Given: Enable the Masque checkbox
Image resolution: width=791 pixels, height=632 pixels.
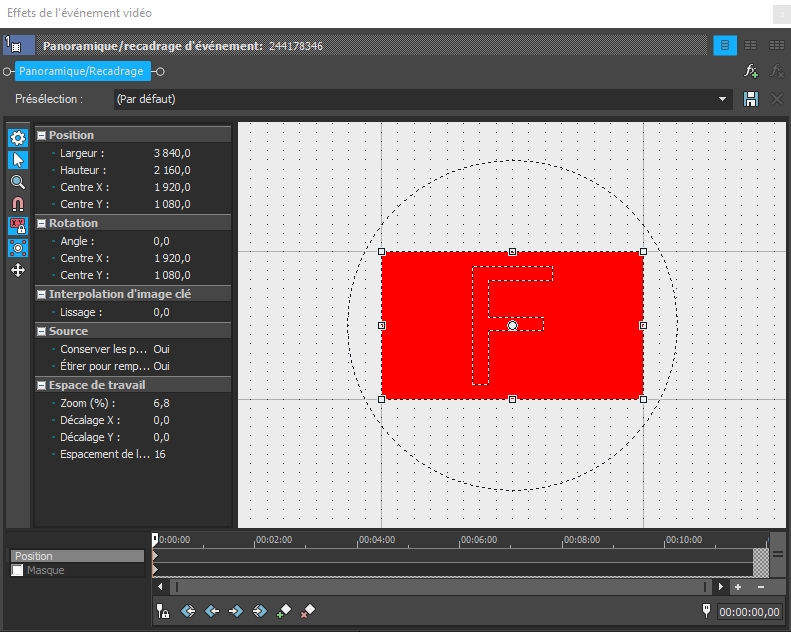Looking at the screenshot, I should pos(17,570).
